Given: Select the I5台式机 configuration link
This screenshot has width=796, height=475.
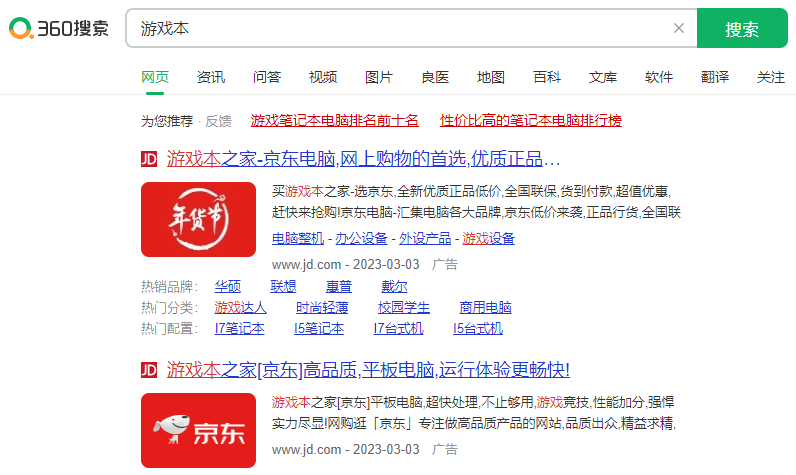Looking at the screenshot, I should (478, 328).
